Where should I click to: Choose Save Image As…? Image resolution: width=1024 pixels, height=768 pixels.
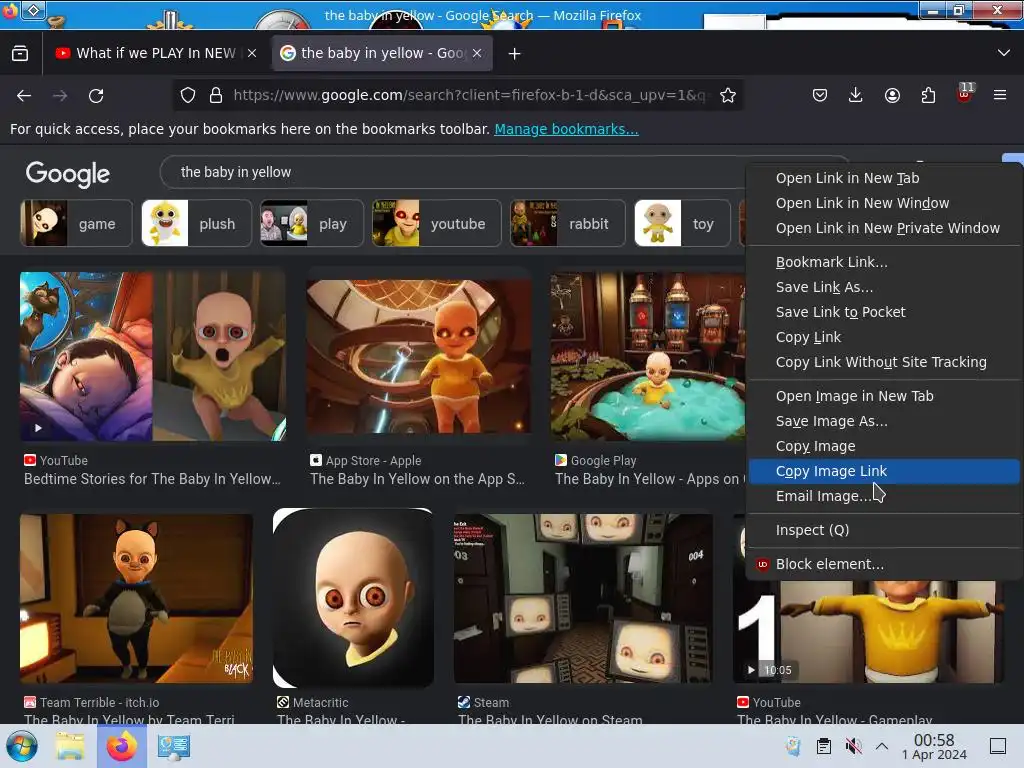pyautogui.click(x=884, y=421)
